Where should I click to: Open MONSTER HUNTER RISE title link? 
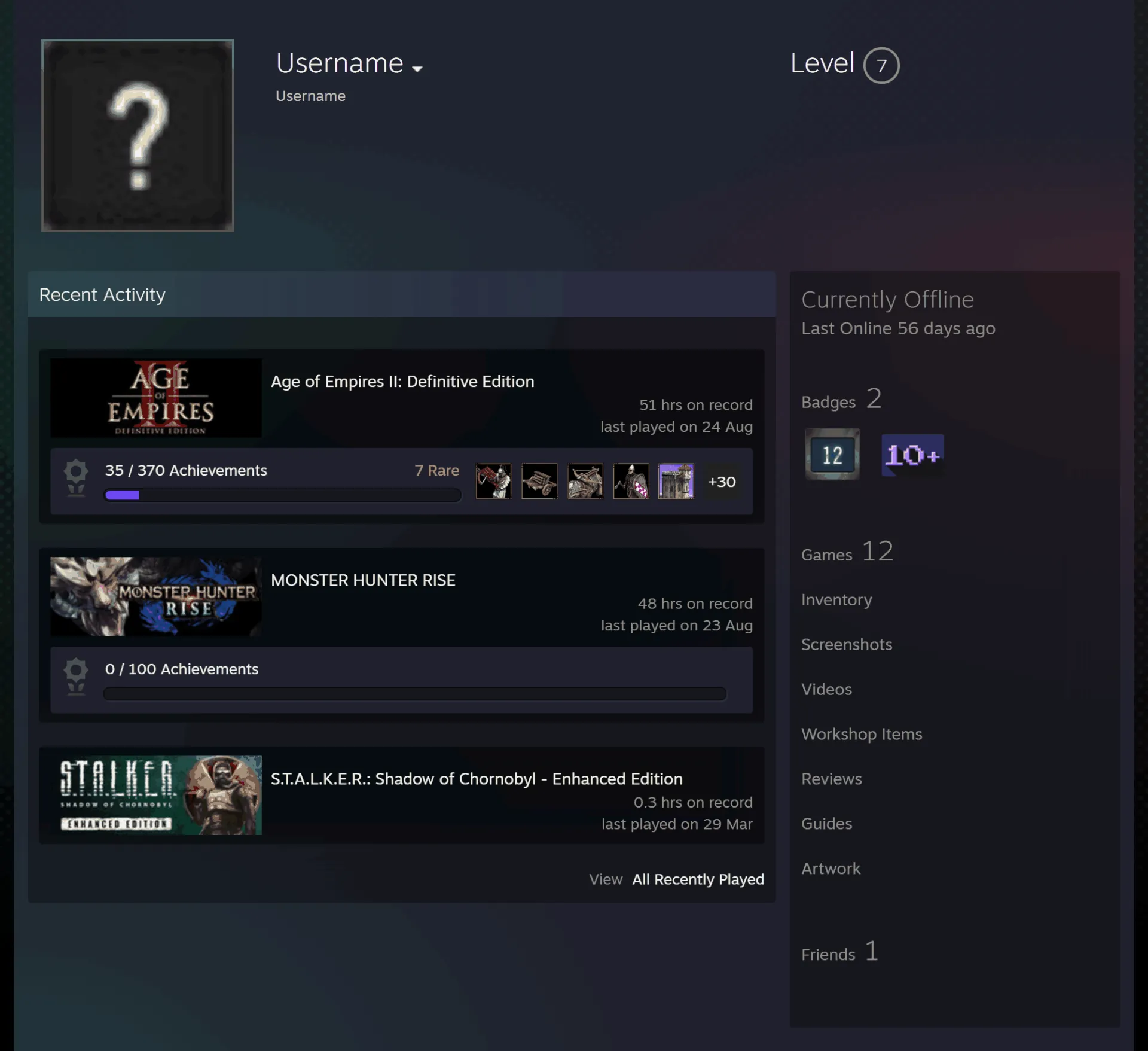click(x=363, y=580)
